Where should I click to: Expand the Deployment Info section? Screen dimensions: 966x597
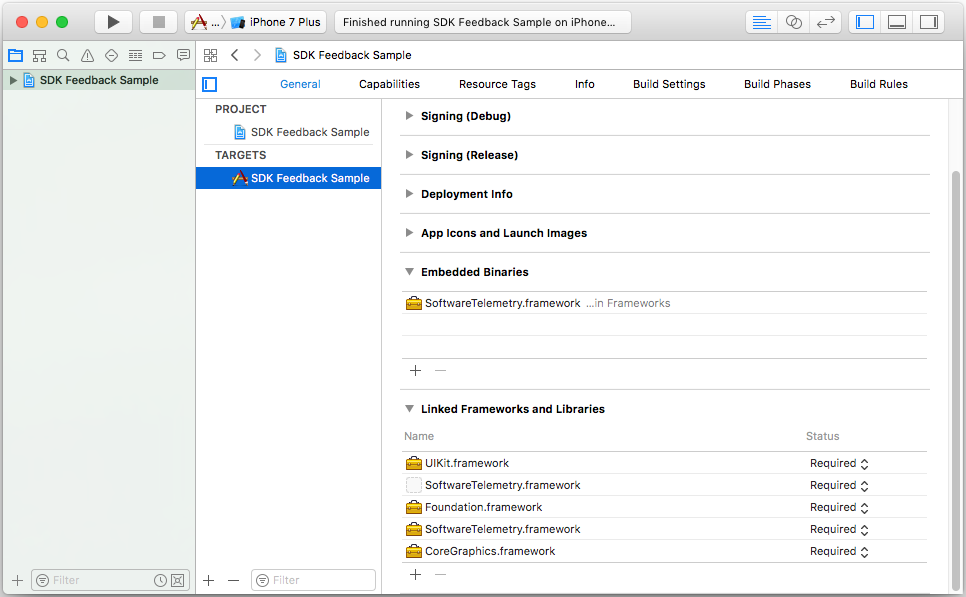pyautogui.click(x=409, y=193)
